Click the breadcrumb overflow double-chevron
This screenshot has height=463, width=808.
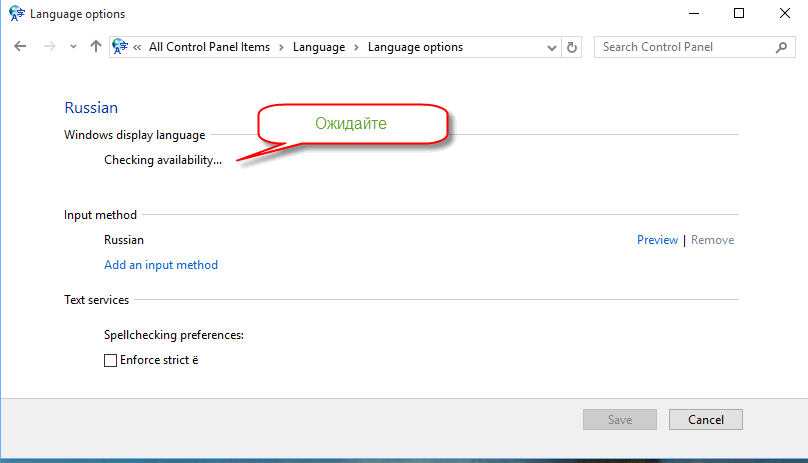tap(138, 47)
